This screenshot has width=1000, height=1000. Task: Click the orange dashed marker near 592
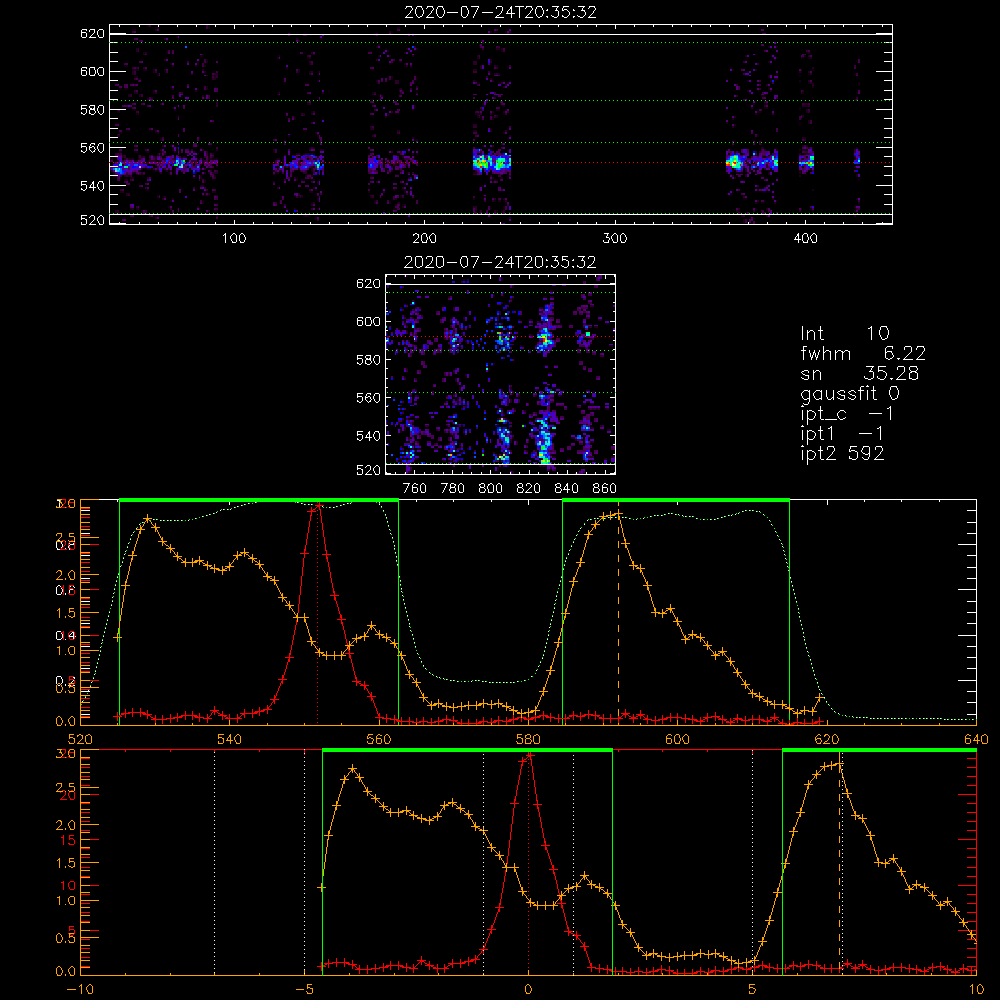pos(618,617)
